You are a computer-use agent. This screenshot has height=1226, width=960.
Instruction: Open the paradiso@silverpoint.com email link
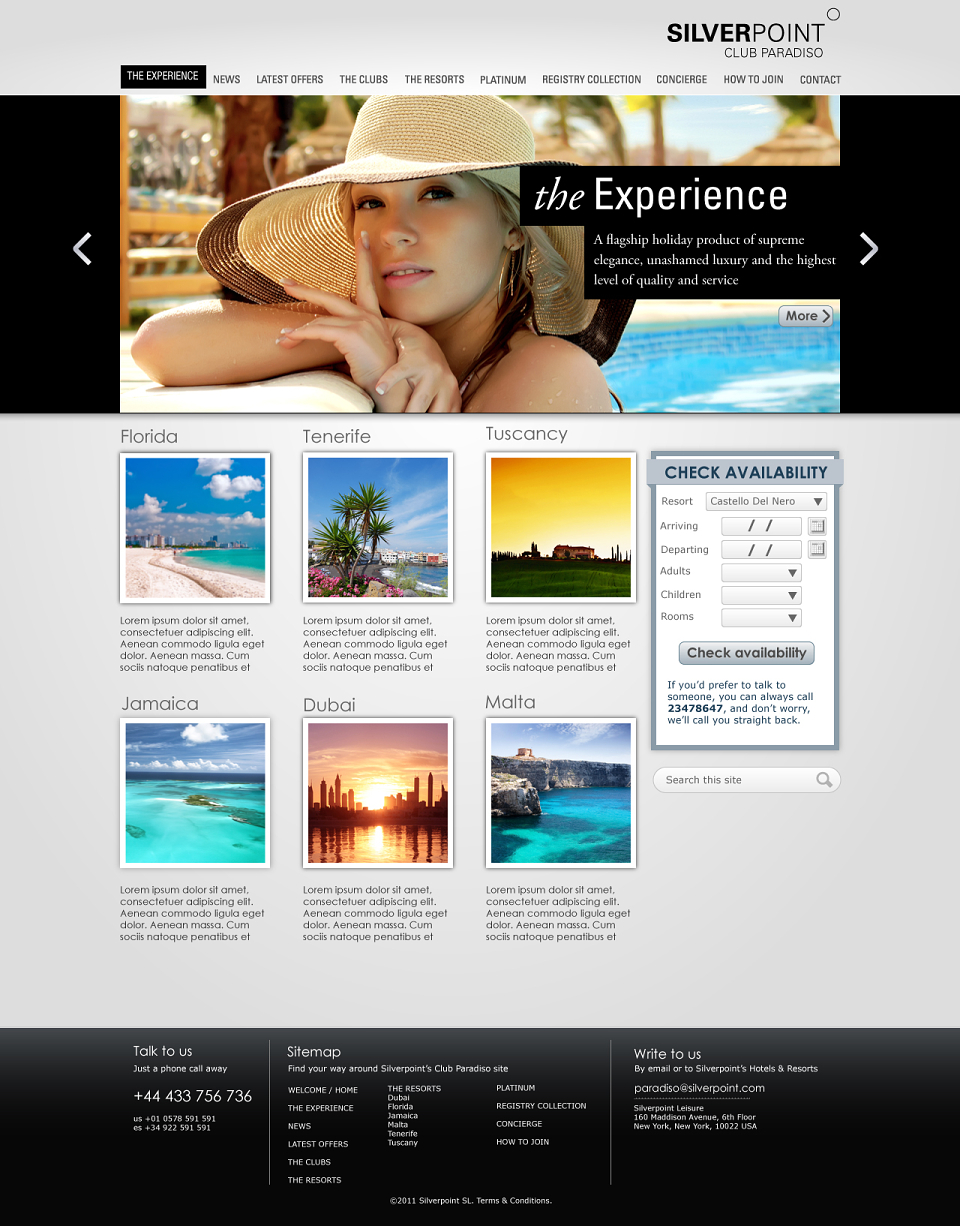tap(699, 1088)
